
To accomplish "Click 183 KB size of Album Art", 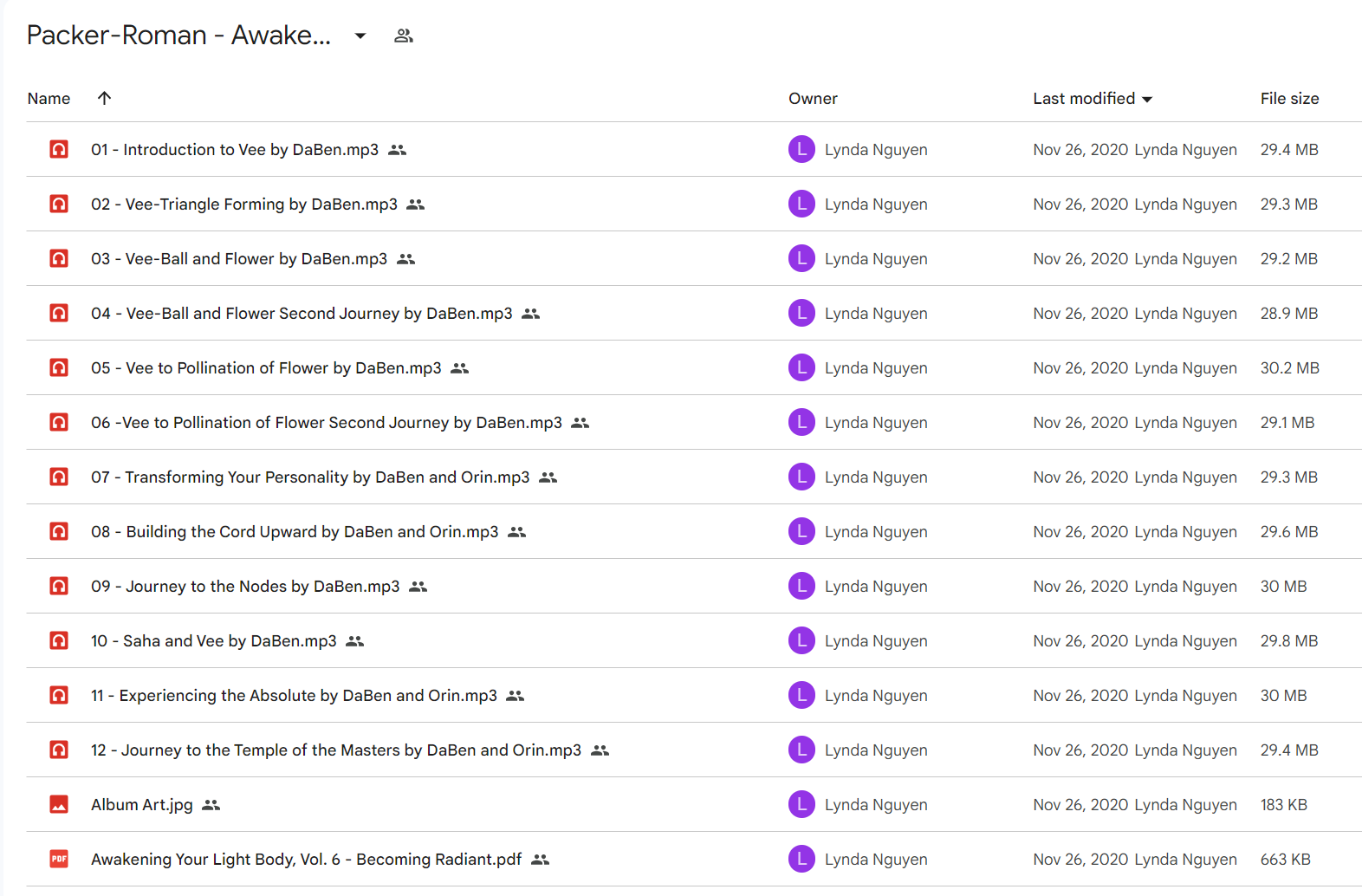I will click(x=1283, y=805).
